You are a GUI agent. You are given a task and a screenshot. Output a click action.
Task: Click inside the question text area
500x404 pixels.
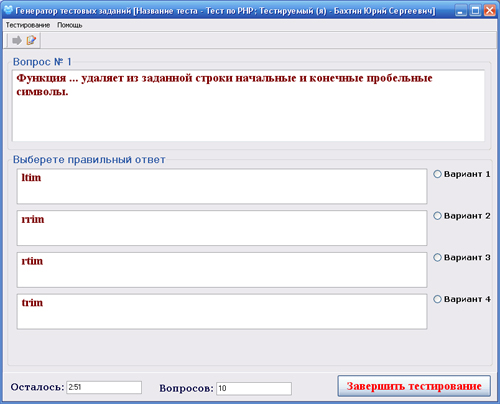pos(248,106)
